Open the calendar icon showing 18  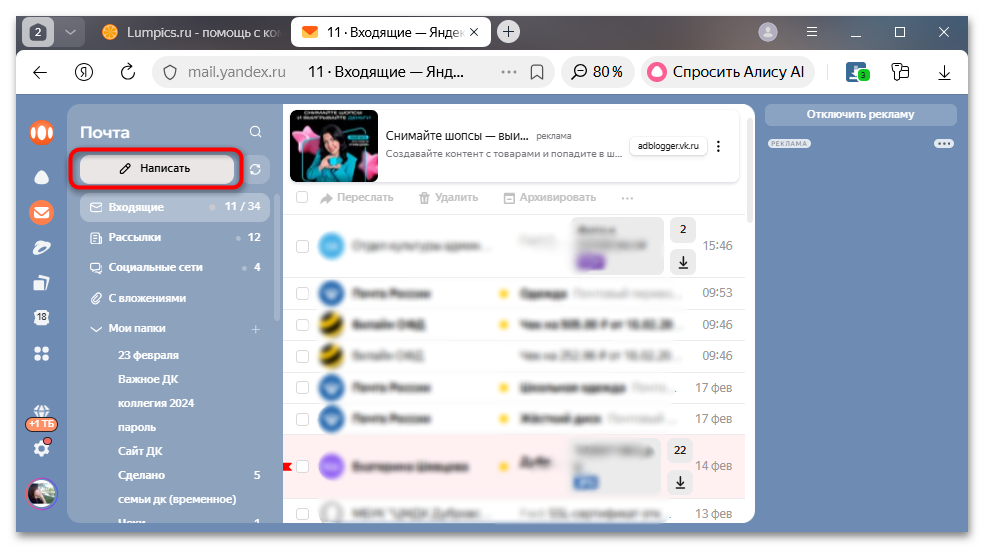pos(41,317)
